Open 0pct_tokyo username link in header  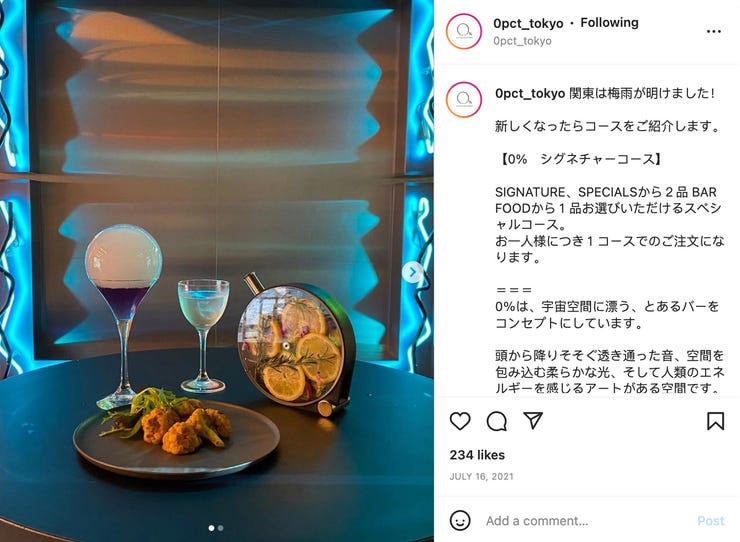point(528,23)
